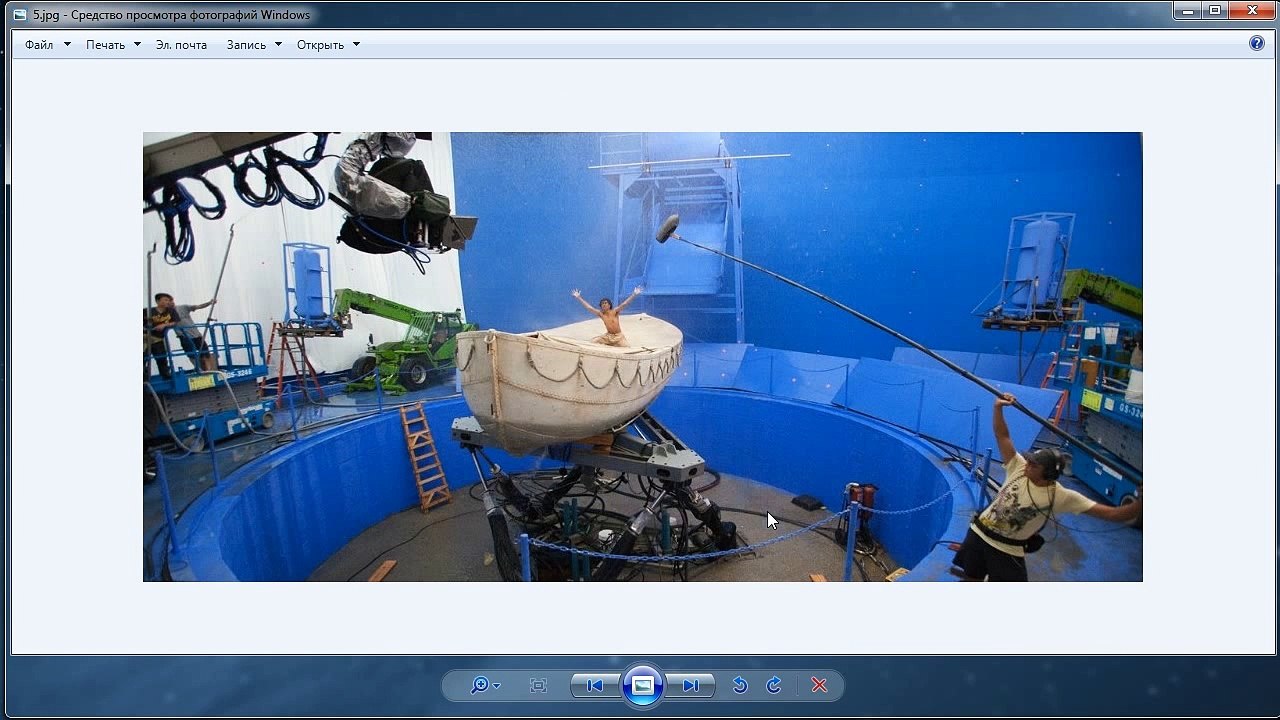Expand the Запись dropdown arrow
1280x720 pixels.
coord(278,45)
